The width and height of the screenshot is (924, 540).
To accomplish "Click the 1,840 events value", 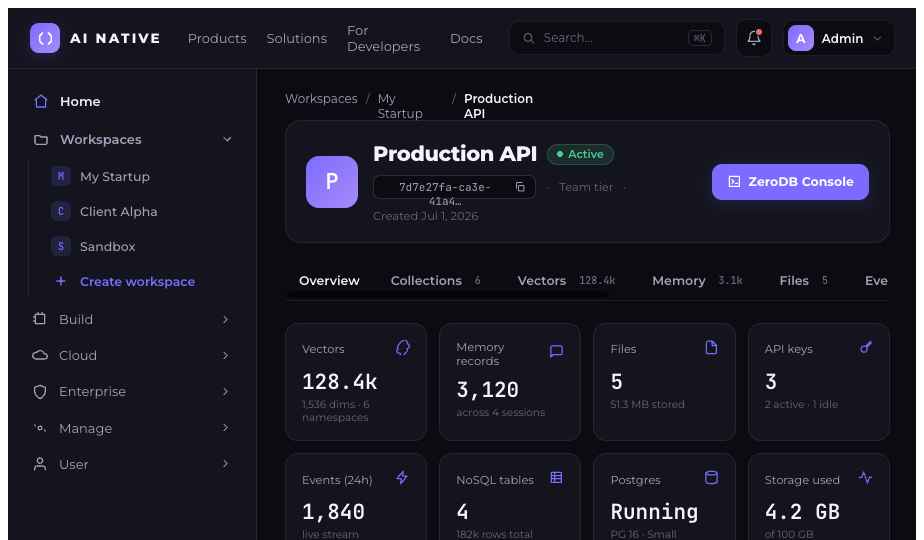I will (x=333, y=512).
